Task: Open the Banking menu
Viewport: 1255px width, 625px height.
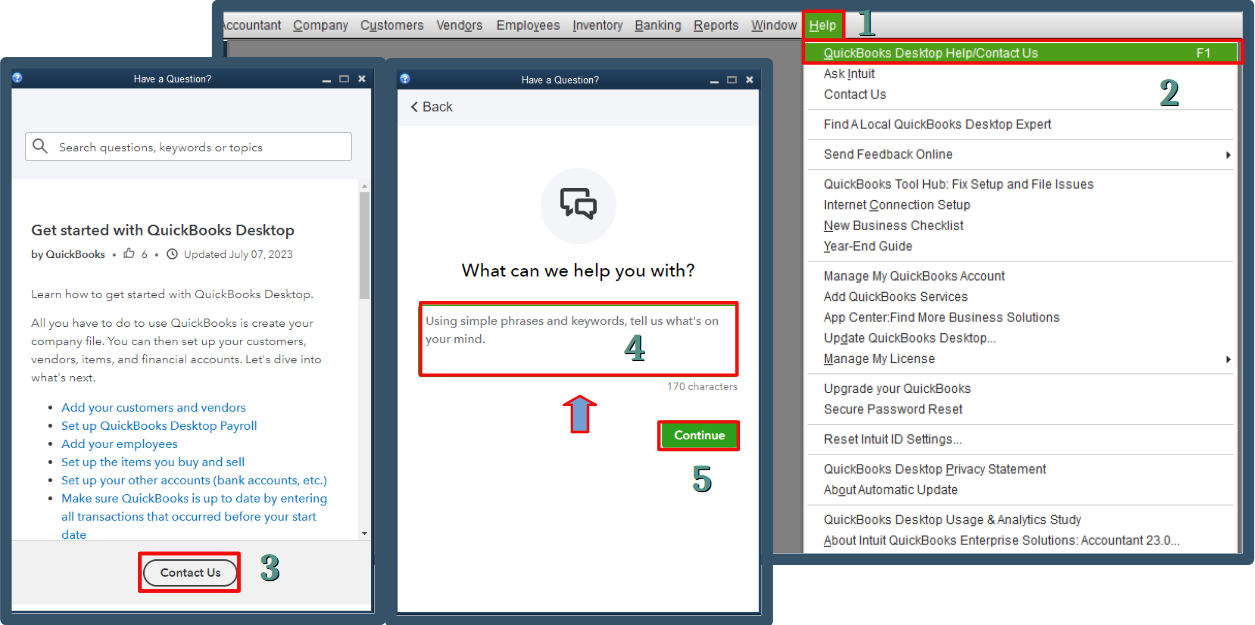Action: pyautogui.click(x=658, y=25)
